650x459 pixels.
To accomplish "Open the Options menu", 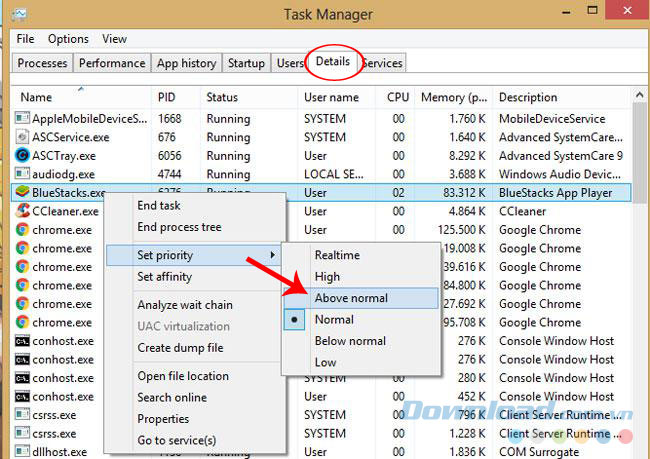I will click(68, 39).
